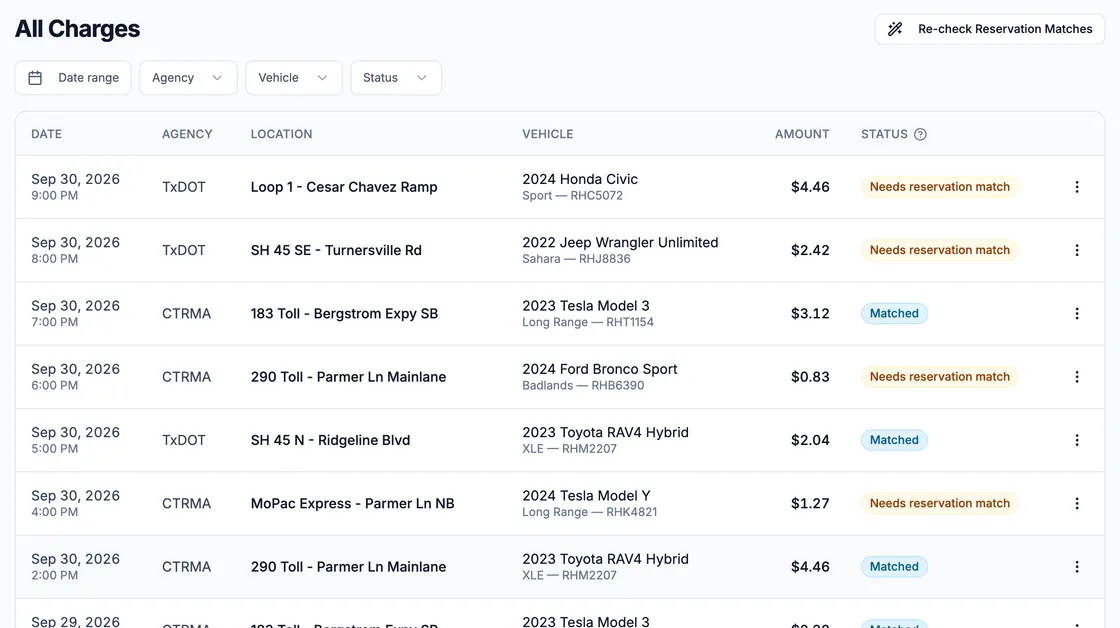Click Needs reservation match badge for Tesla Model Y
1120x628 pixels.
[x=939, y=504]
